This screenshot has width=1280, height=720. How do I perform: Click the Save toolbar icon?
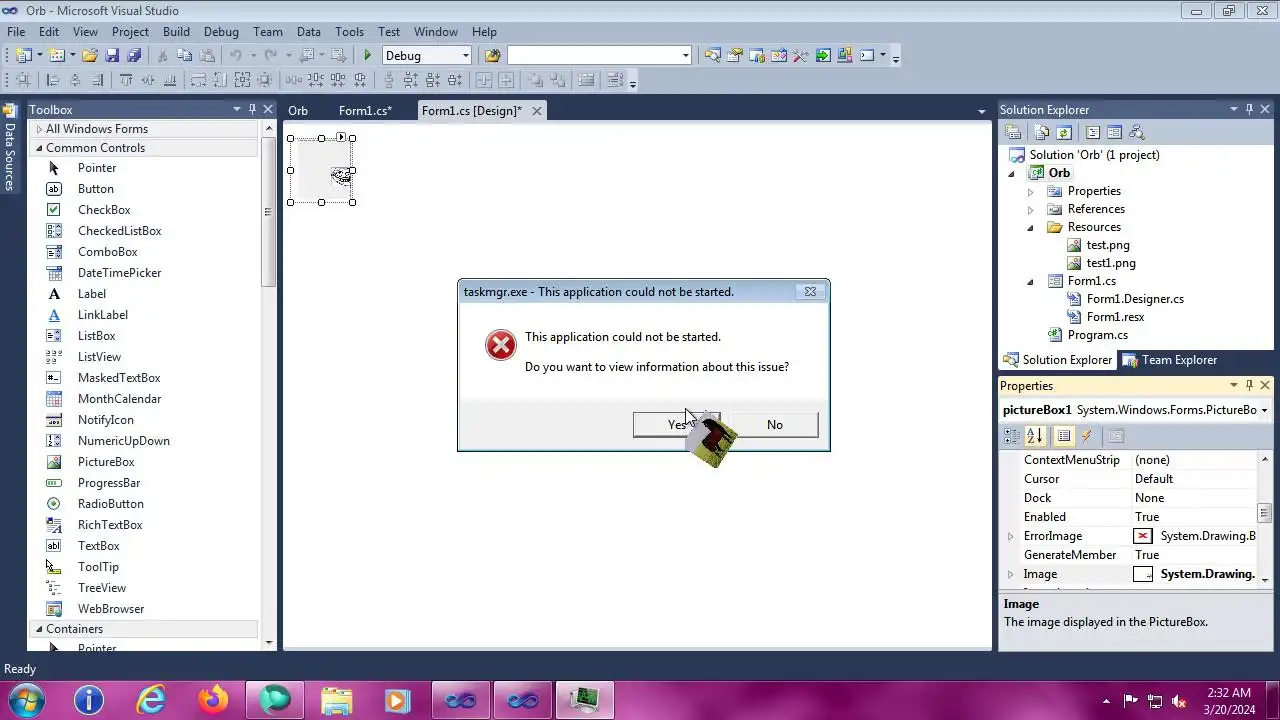pos(112,56)
